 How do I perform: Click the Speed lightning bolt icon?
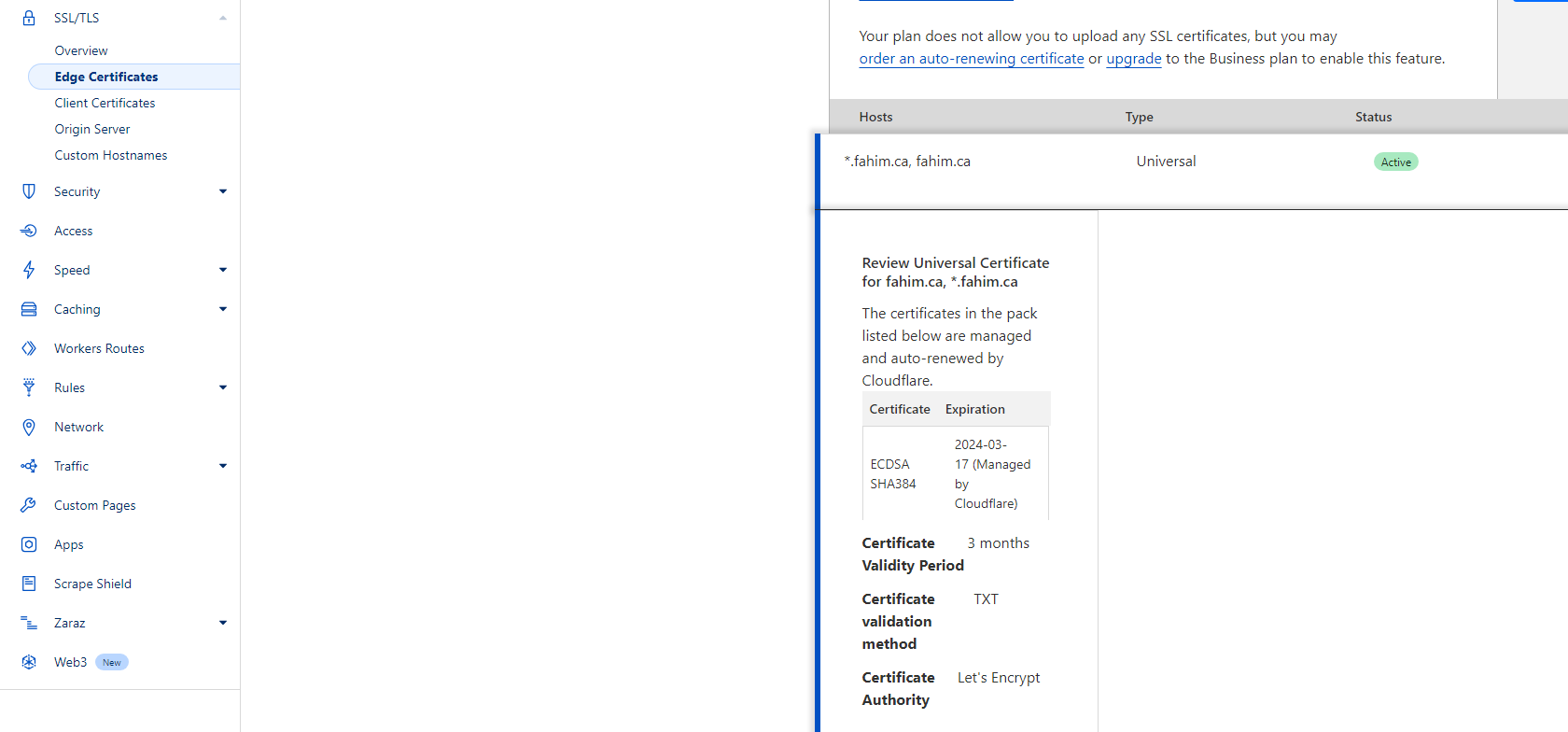pyautogui.click(x=29, y=270)
